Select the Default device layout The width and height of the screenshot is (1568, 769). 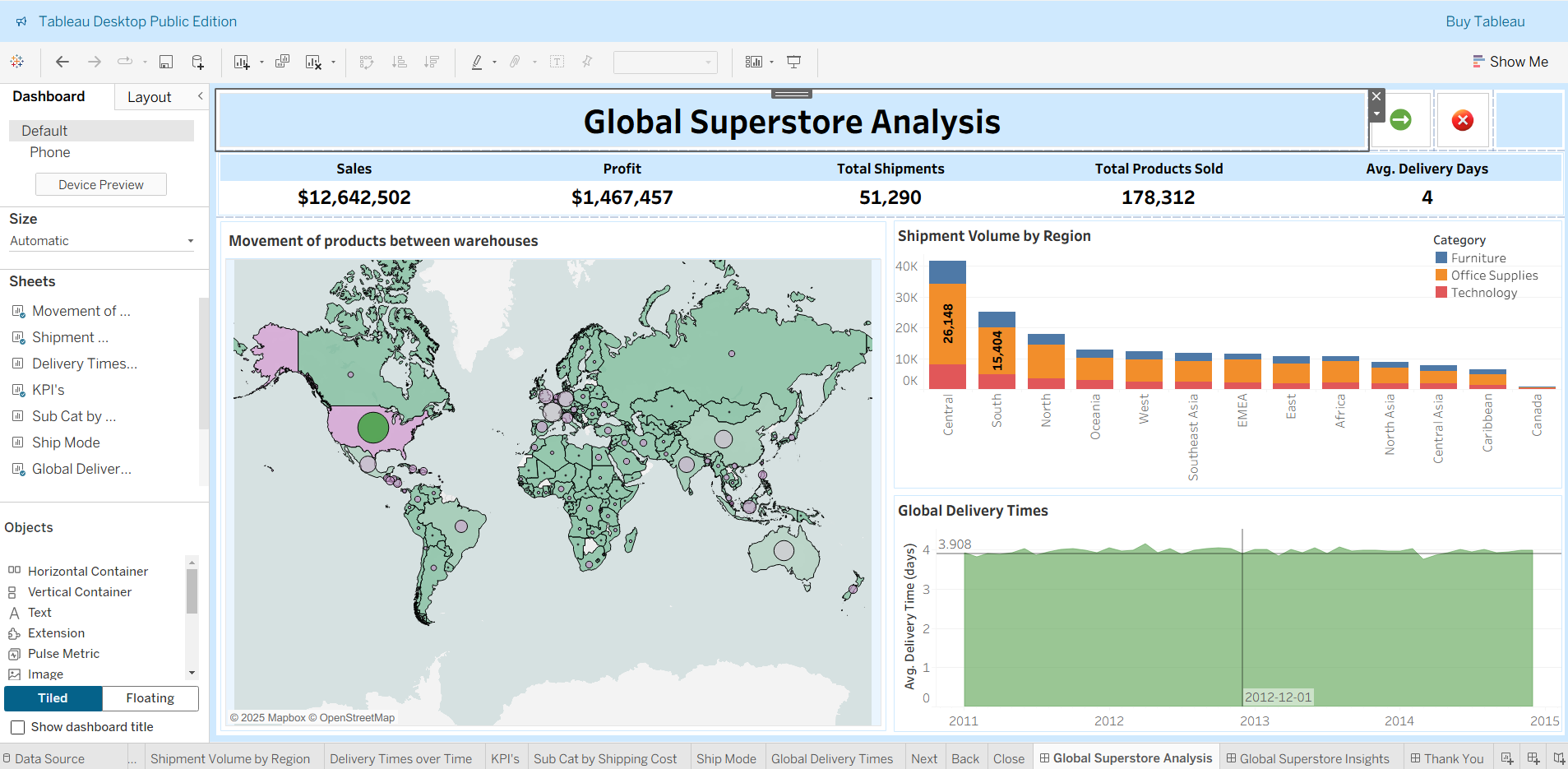(102, 131)
